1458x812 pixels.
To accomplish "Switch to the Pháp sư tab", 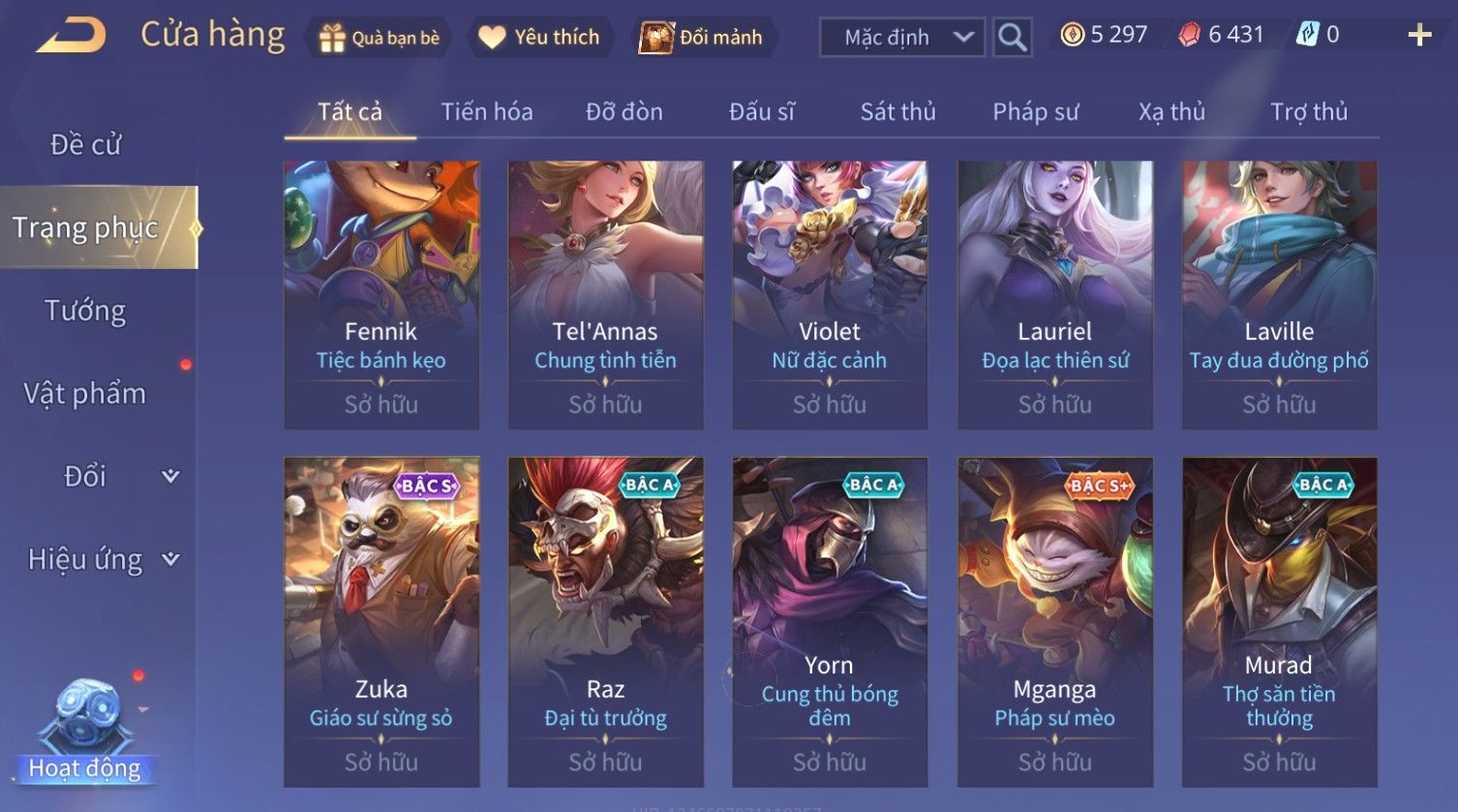I will coord(1035,112).
